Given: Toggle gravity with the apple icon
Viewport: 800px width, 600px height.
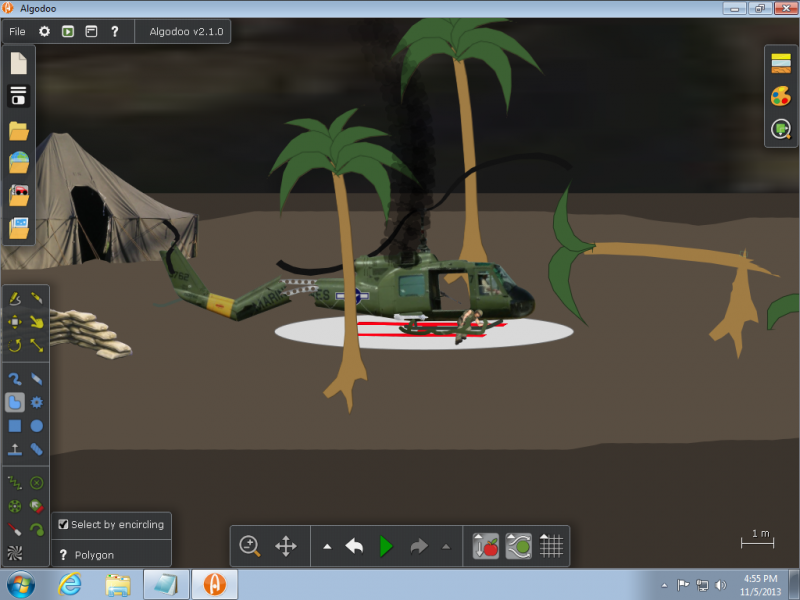Looking at the screenshot, I should pos(486,546).
